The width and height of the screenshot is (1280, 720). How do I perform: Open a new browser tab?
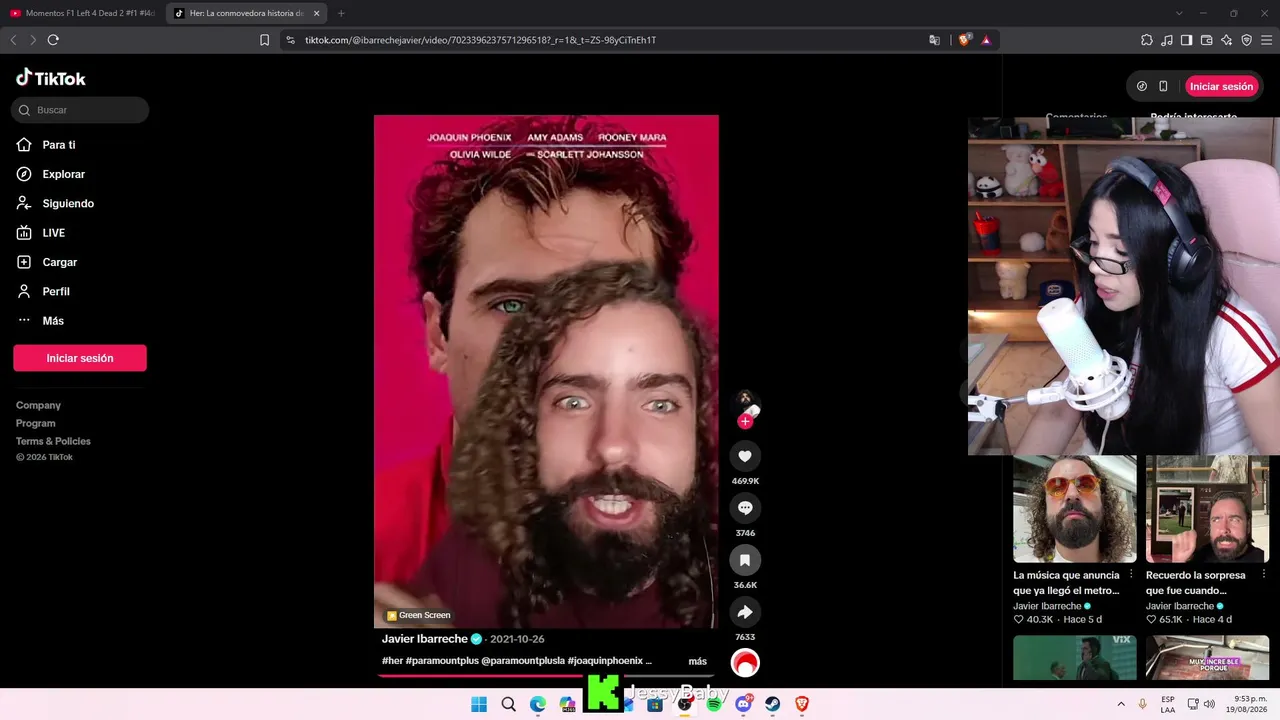tap(341, 13)
